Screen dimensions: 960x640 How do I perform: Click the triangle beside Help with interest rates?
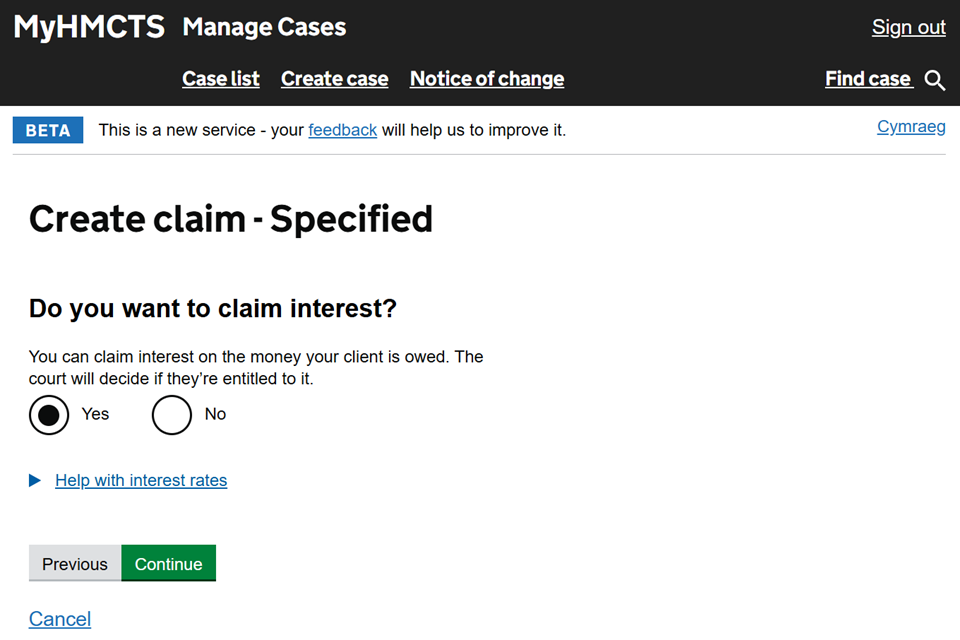pos(35,481)
